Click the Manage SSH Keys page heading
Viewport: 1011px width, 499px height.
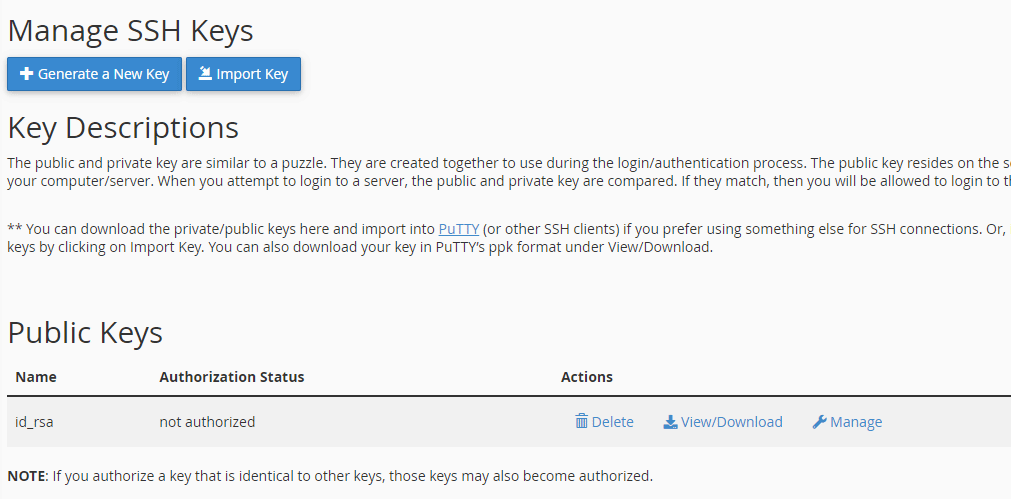(130, 31)
